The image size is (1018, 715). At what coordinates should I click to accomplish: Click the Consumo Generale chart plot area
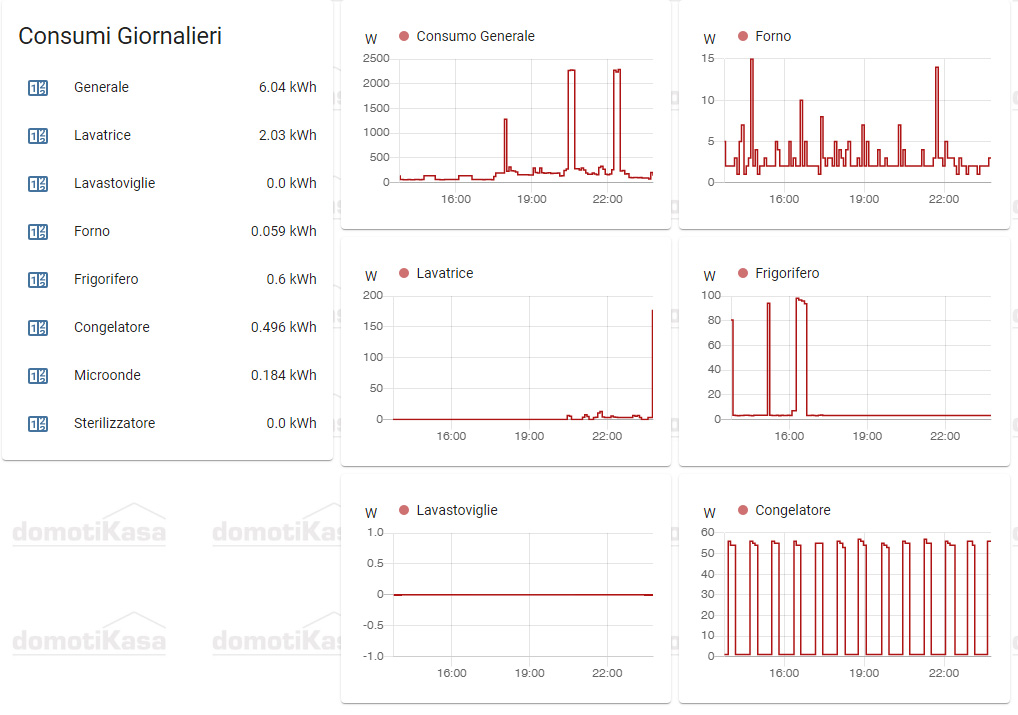click(526, 121)
